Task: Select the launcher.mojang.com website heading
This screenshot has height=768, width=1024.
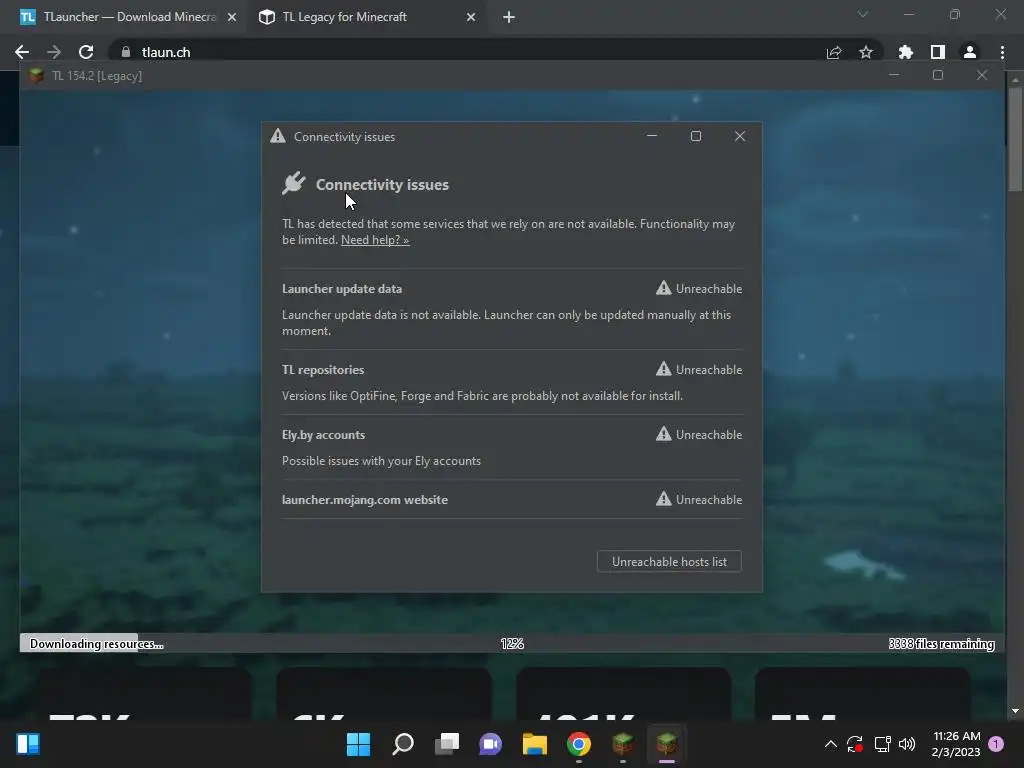Action: [364, 500]
